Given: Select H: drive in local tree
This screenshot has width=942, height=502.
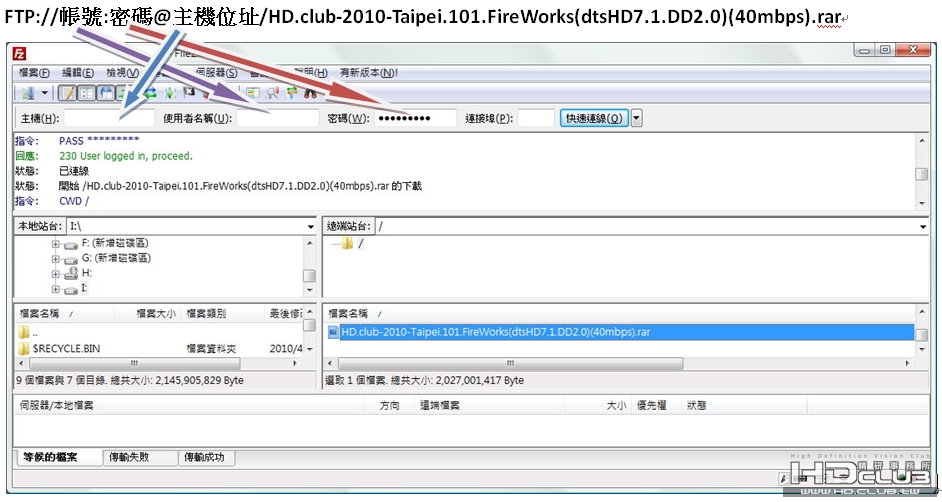Looking at the screenshot, I should click(87, 273).
